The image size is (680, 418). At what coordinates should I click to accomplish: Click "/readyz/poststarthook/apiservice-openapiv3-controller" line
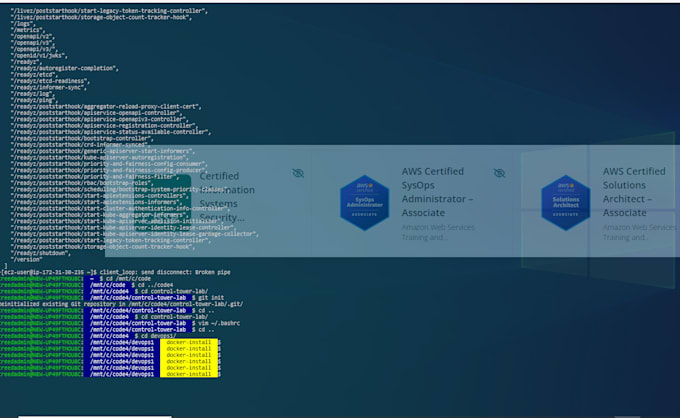pyautogui.click(x=100, y=119)
